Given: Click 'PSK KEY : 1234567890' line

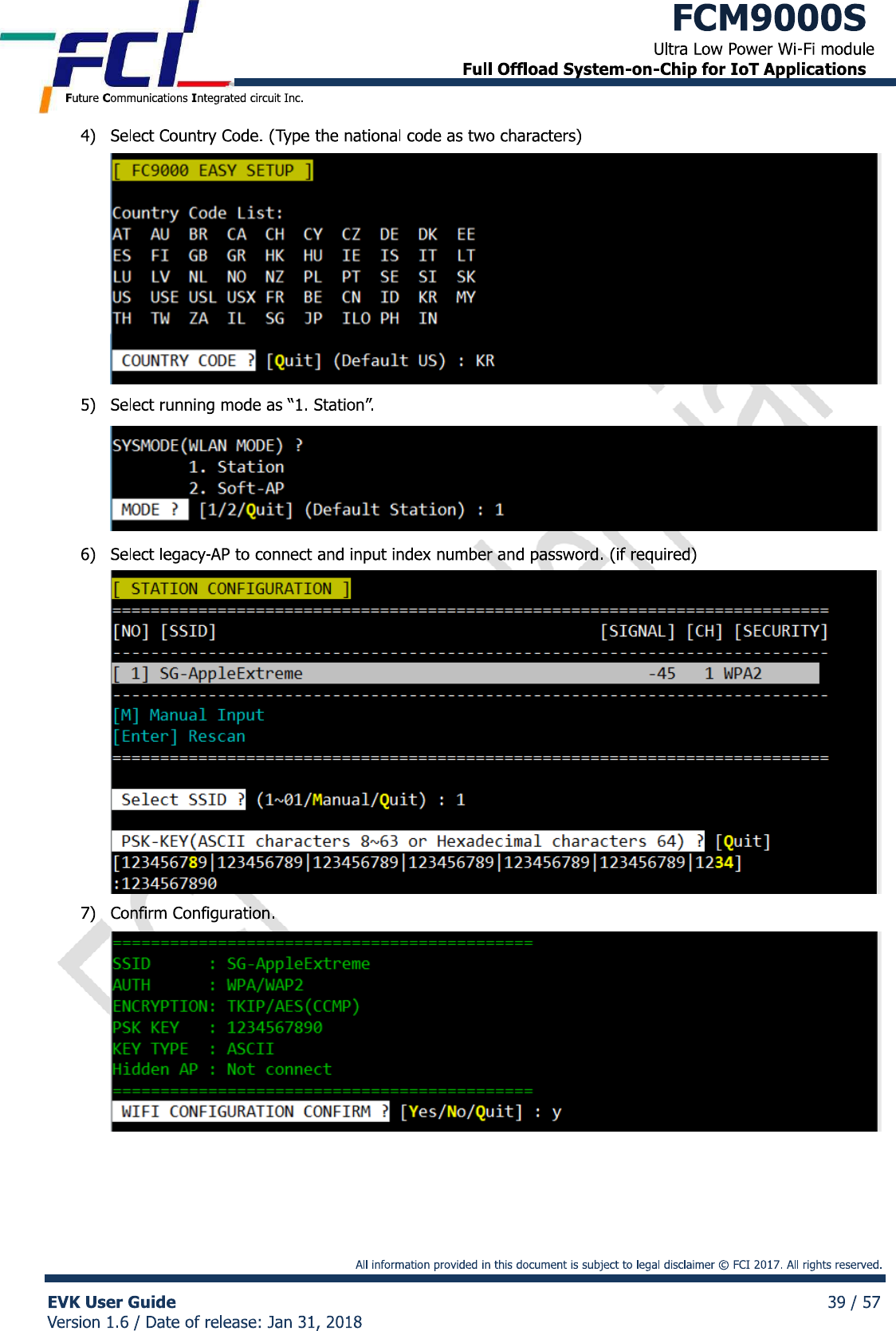Looking at the screenshot, I should click(217, 1028).
